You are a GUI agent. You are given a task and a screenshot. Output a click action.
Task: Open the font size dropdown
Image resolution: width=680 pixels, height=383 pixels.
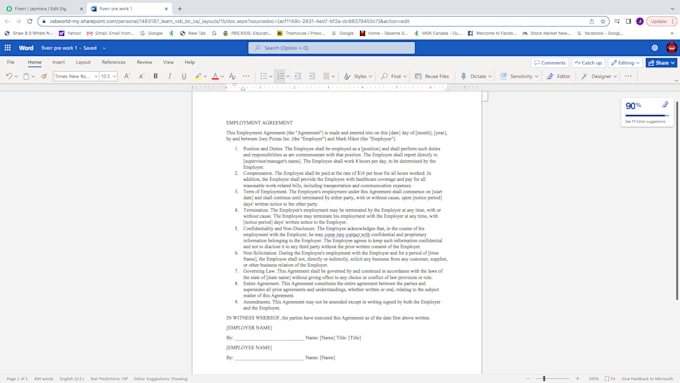[108, 76]
